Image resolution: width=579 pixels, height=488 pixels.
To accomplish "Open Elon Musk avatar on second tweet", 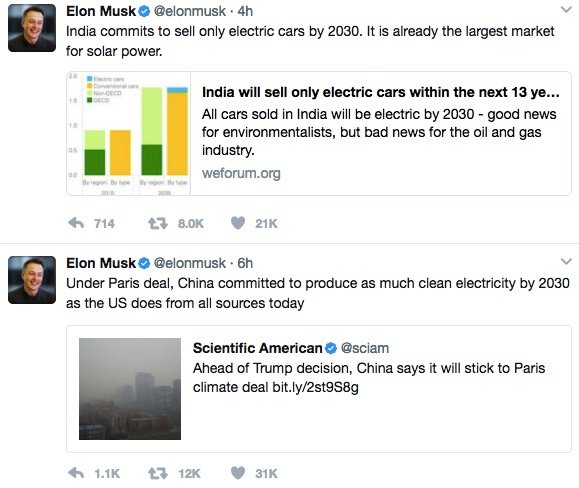I will [32, 280].
